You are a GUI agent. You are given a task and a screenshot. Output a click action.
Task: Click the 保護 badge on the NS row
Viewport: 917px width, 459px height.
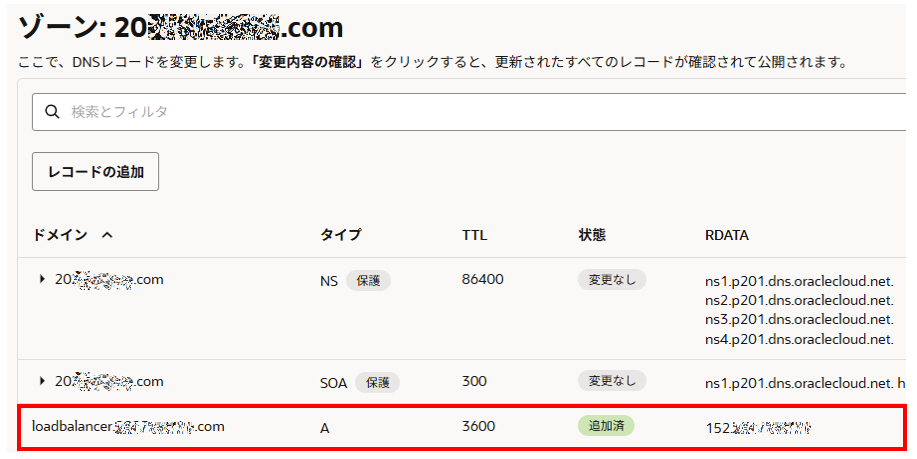[x=368, y=281]
